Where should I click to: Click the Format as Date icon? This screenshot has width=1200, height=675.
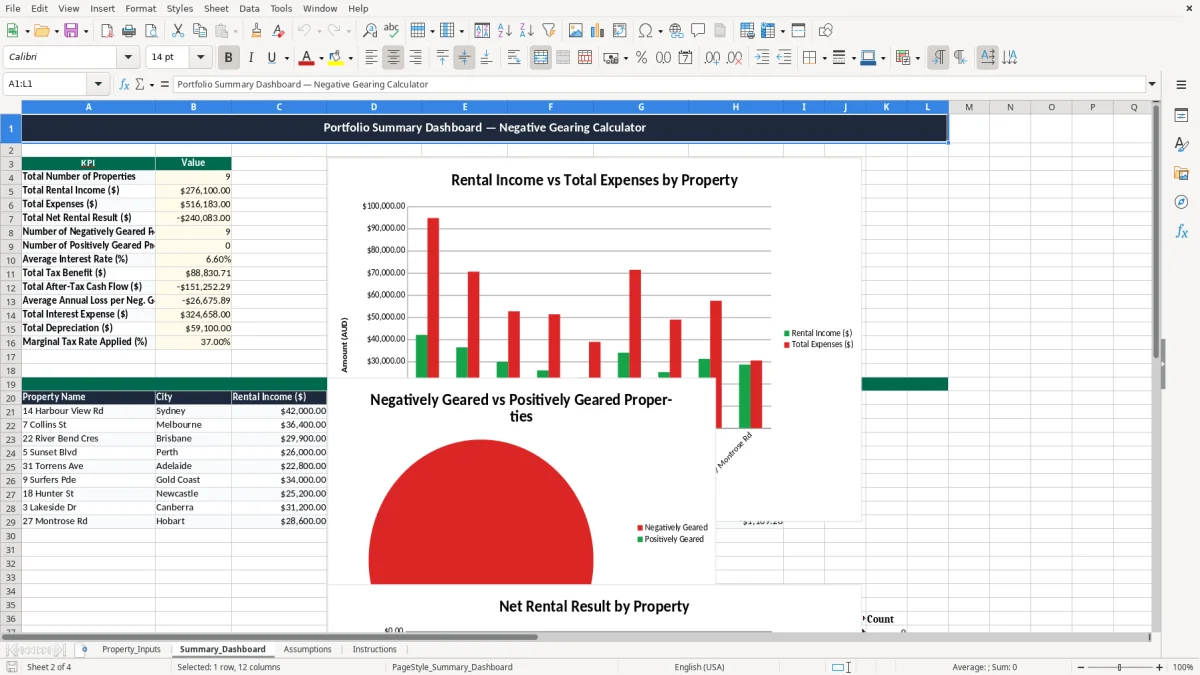[x=686, y=58]
